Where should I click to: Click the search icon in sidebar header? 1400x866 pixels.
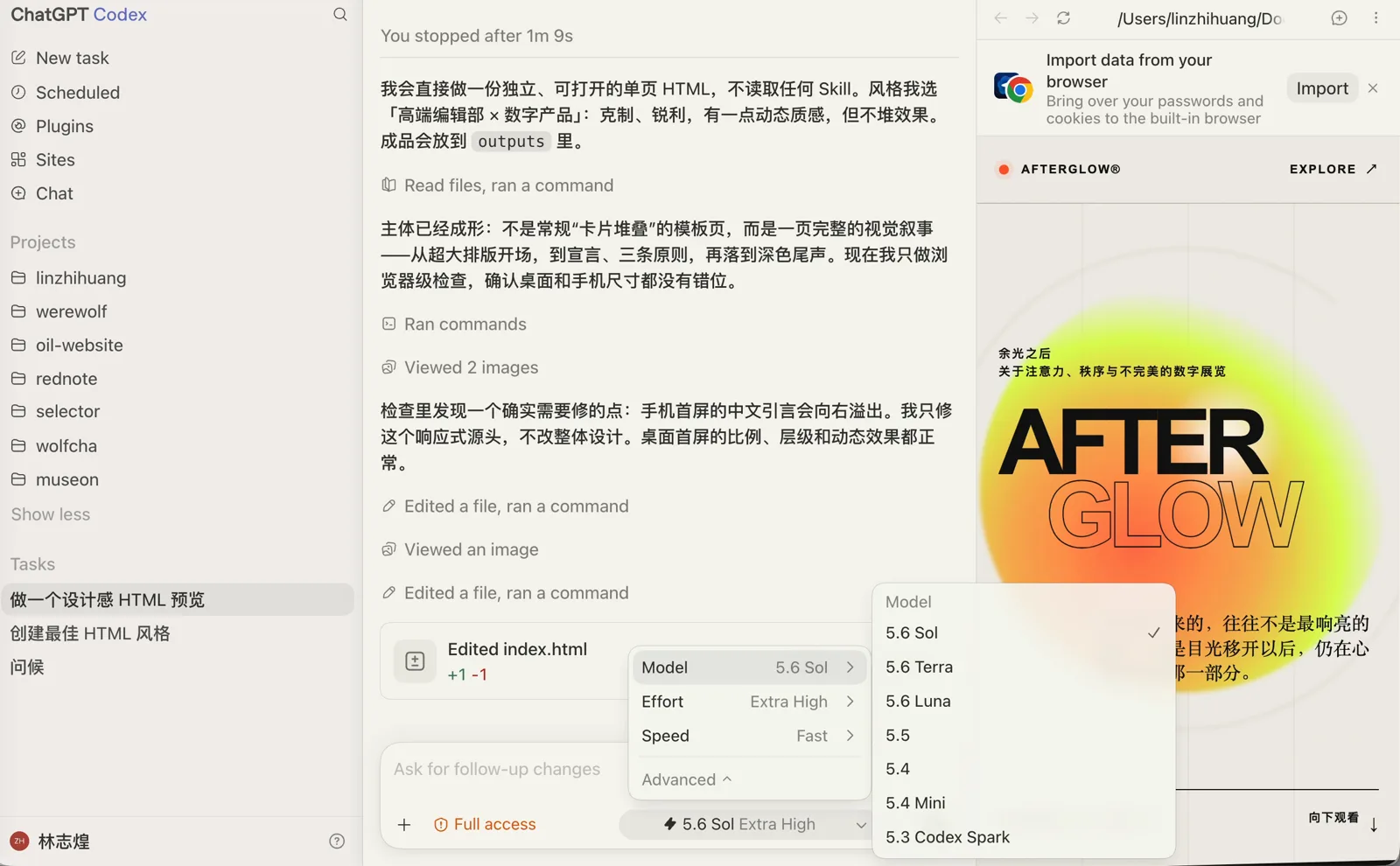[340, 14]
